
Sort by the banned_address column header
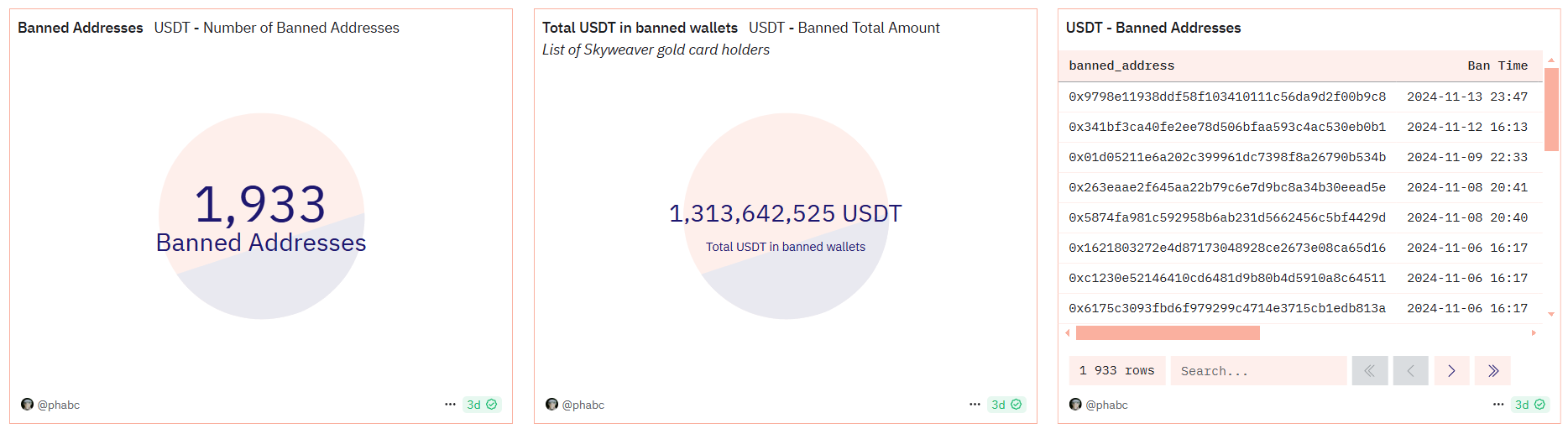1121,65
